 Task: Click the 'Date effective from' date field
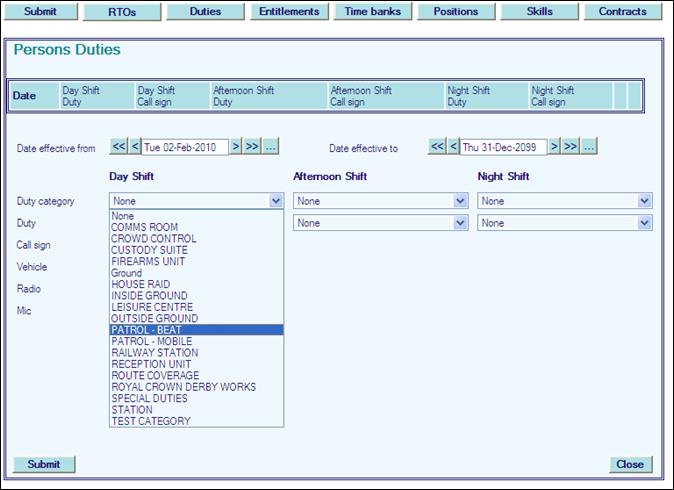tap(185, 147)
